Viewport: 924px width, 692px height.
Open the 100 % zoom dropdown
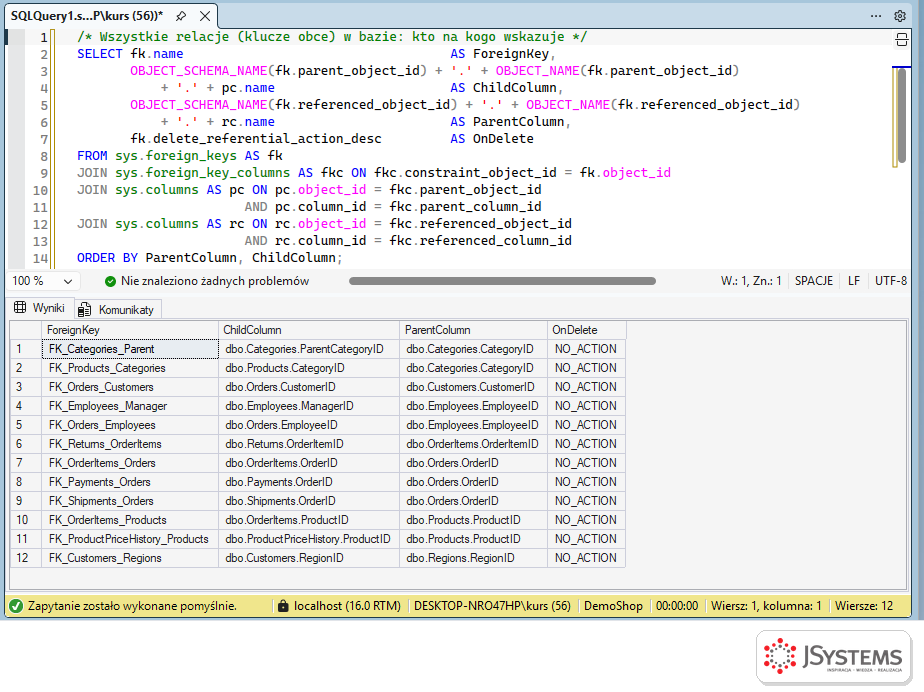(x=42, y=281)
